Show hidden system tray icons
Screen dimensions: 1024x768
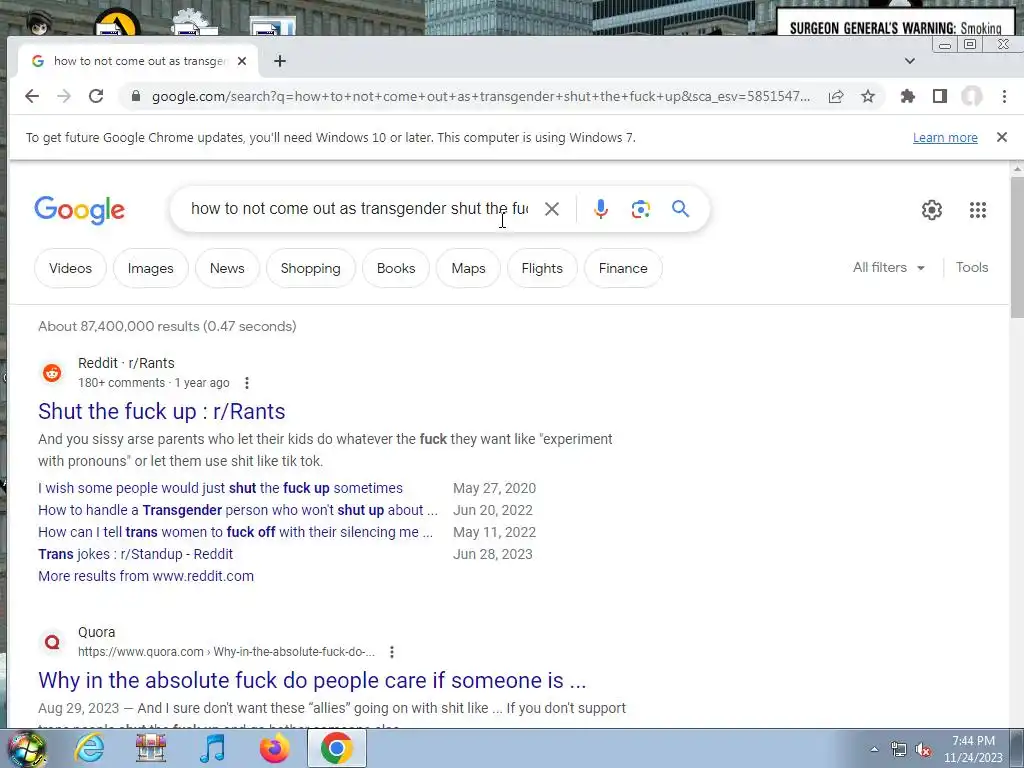click(874, 750)
